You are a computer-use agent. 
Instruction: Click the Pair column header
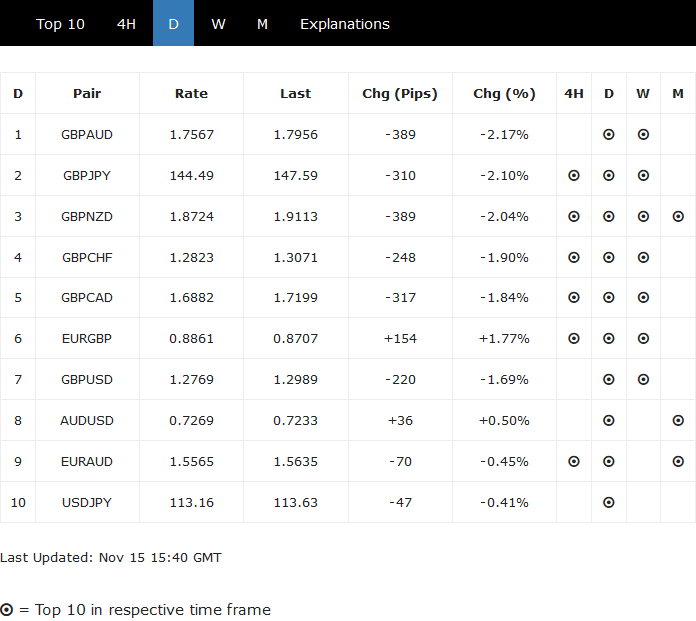click(x=87, y=93)
